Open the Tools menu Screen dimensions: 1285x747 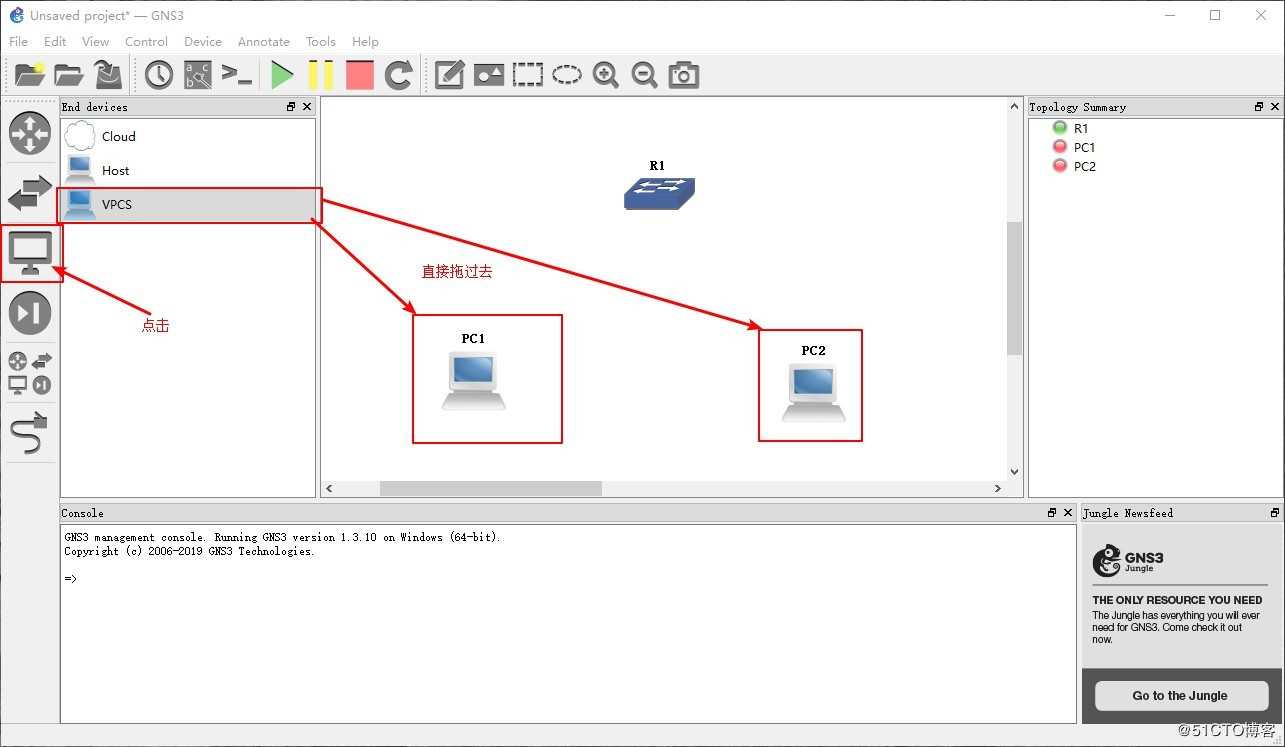[321, 42]
